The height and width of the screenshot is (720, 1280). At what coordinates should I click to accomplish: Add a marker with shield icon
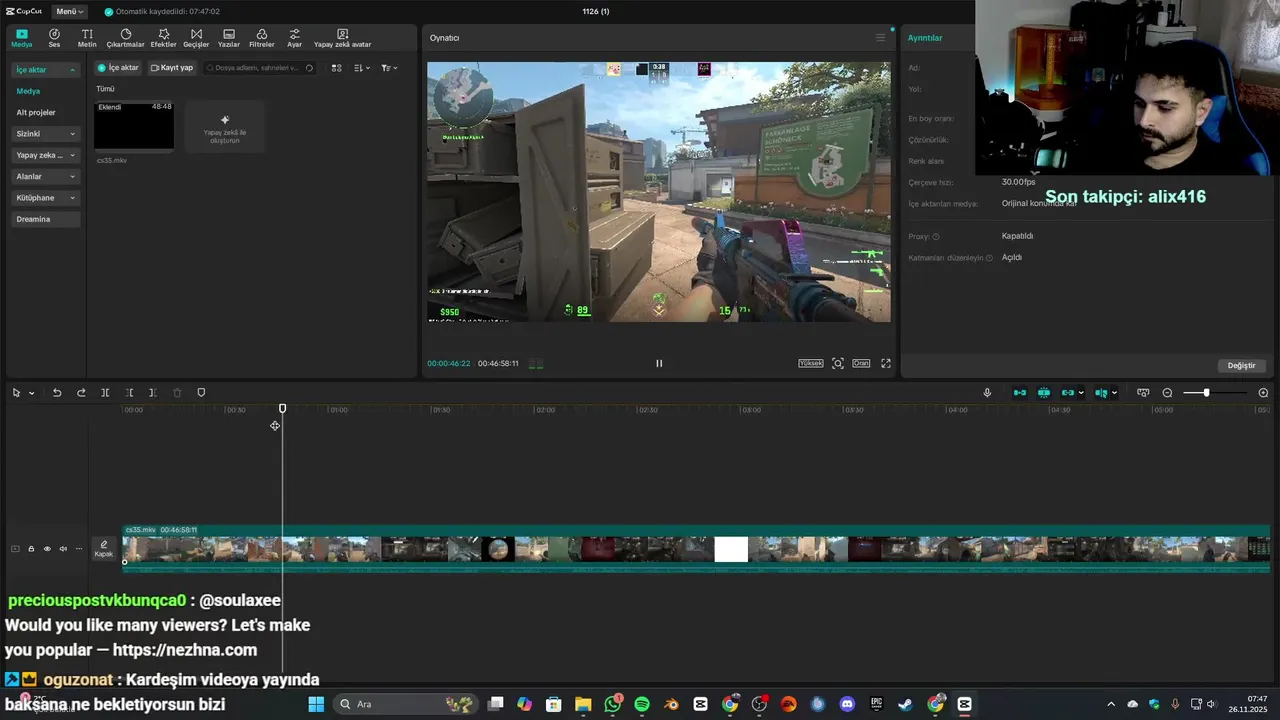coord(201,393)
